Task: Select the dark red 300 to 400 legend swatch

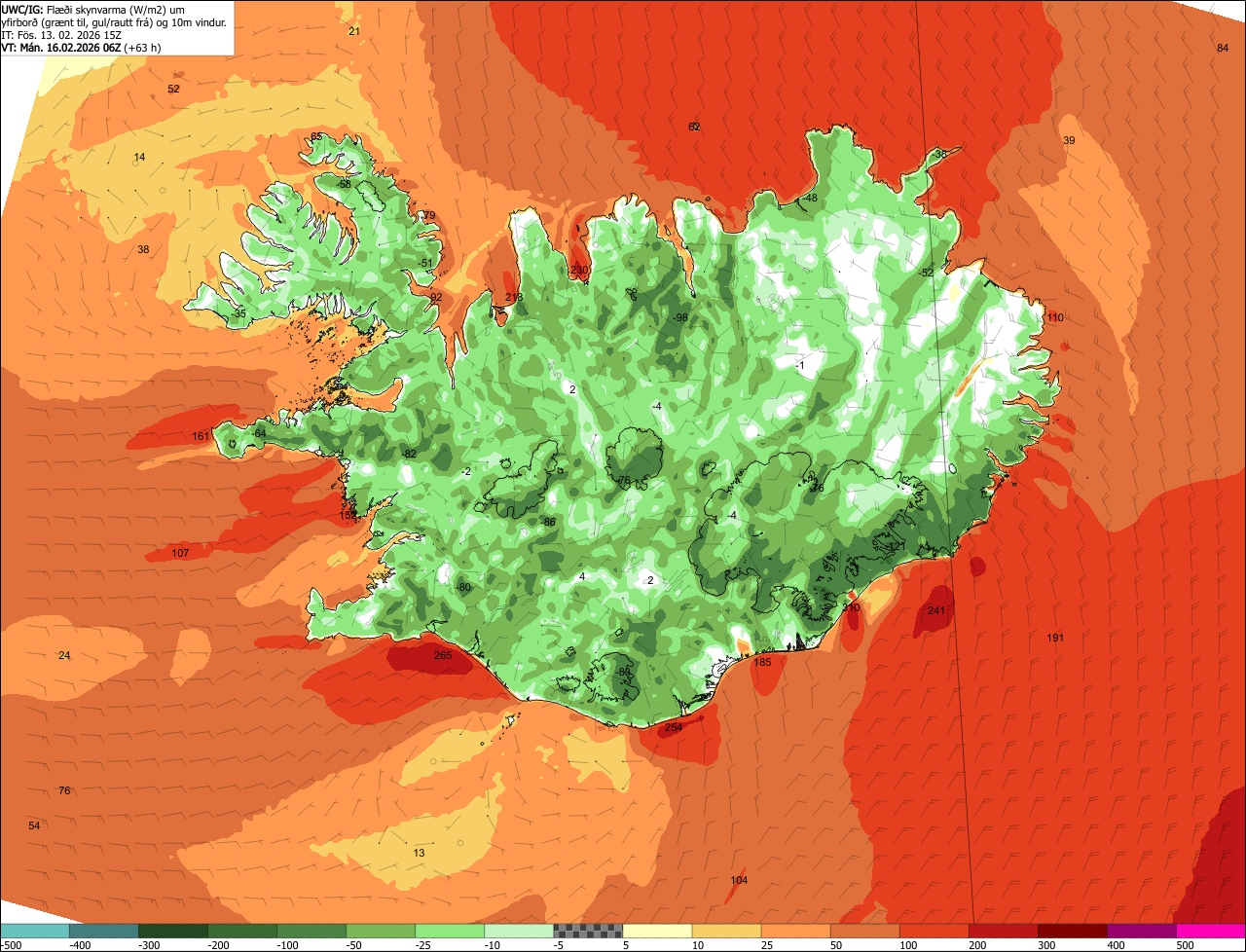Action: click(1073, 931)
